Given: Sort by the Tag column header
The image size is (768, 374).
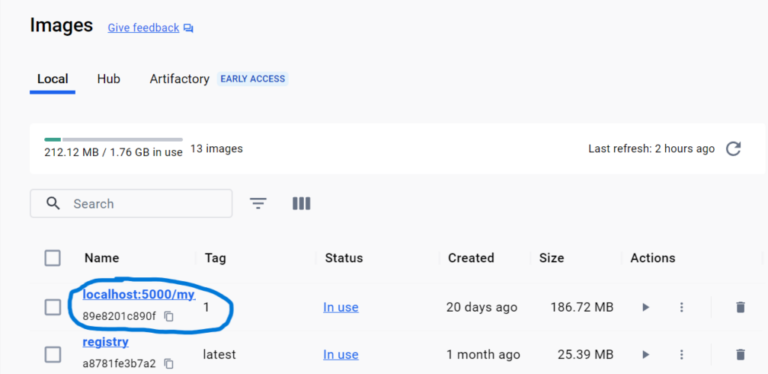Looking at the screenshot, I should 216,258.
